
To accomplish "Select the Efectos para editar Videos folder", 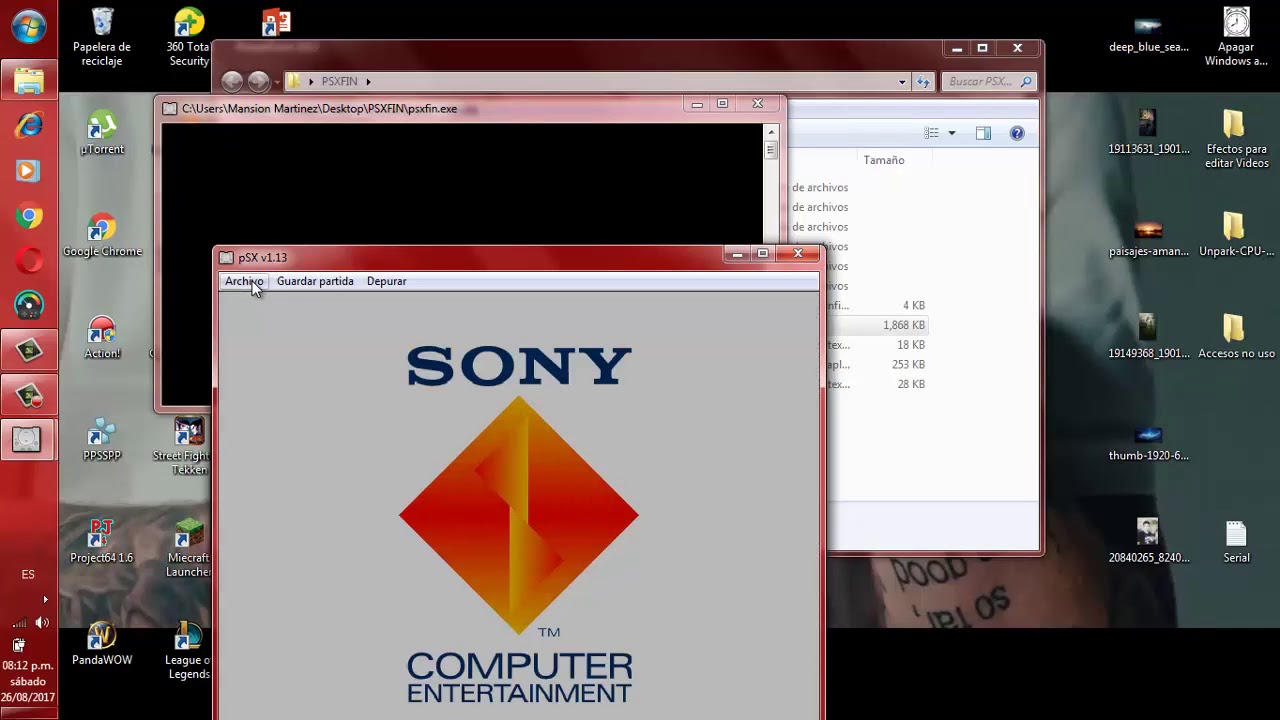I will [x=1236, y=139].
